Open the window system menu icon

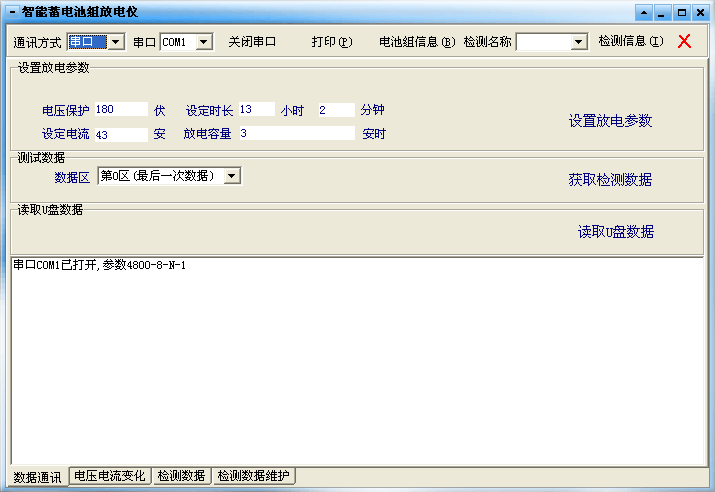click(12, 11)
